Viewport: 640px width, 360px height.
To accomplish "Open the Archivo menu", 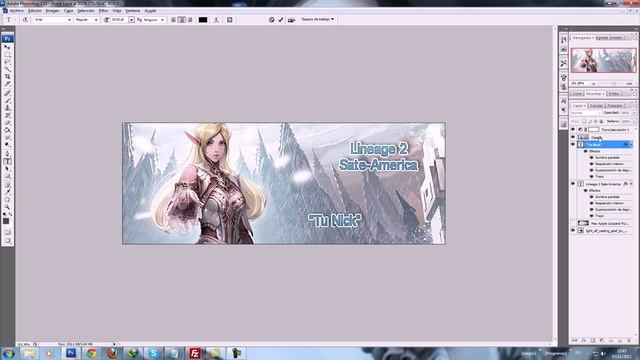I will pyautogui.click(x=16, y=11).
